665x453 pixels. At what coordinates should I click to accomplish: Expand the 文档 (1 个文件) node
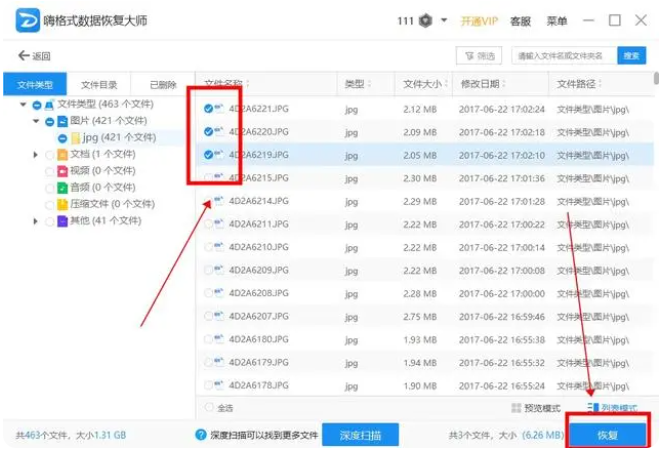[x=36, y=154]
